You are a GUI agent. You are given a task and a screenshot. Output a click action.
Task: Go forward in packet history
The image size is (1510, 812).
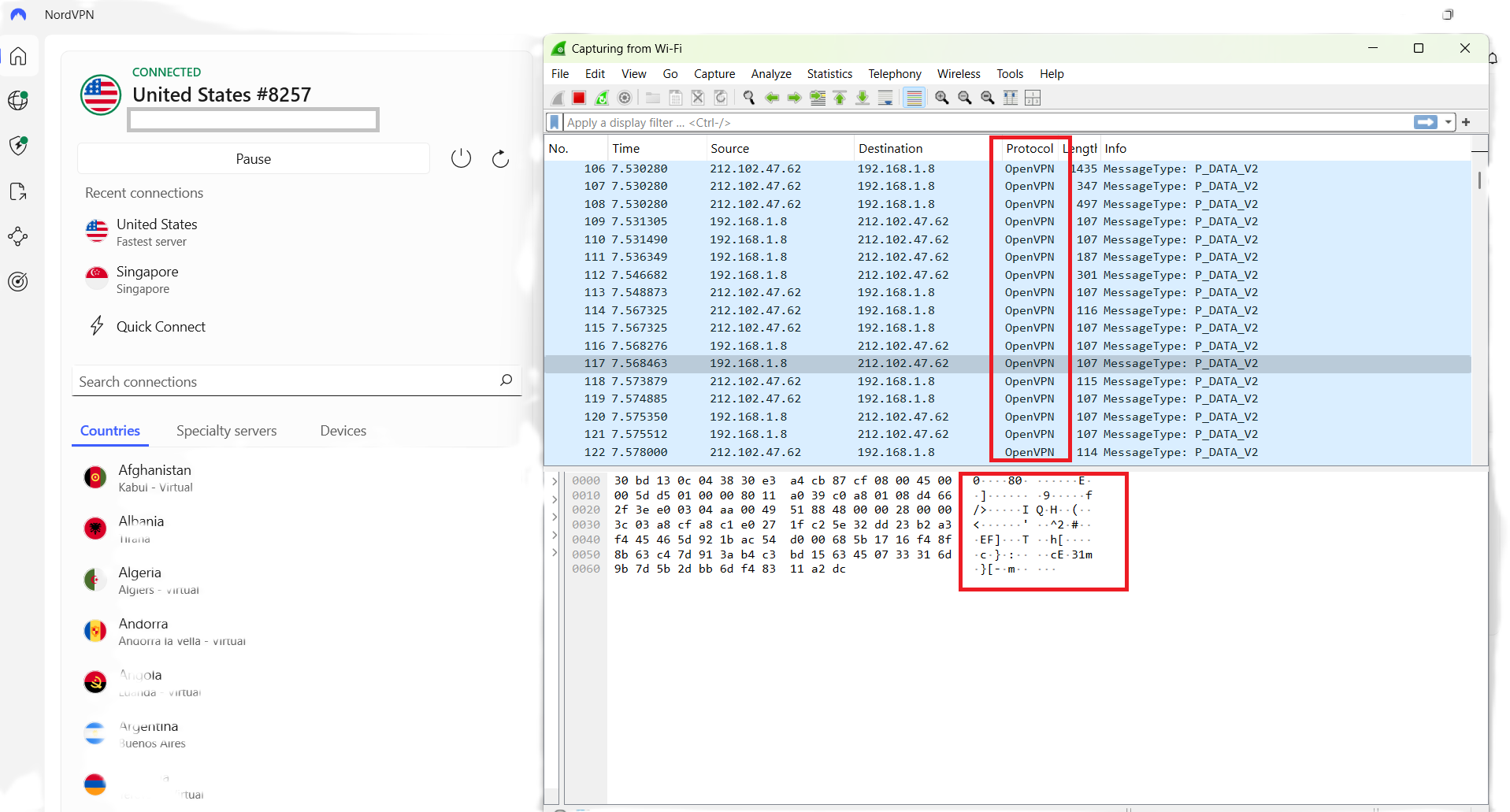[795, 98]
